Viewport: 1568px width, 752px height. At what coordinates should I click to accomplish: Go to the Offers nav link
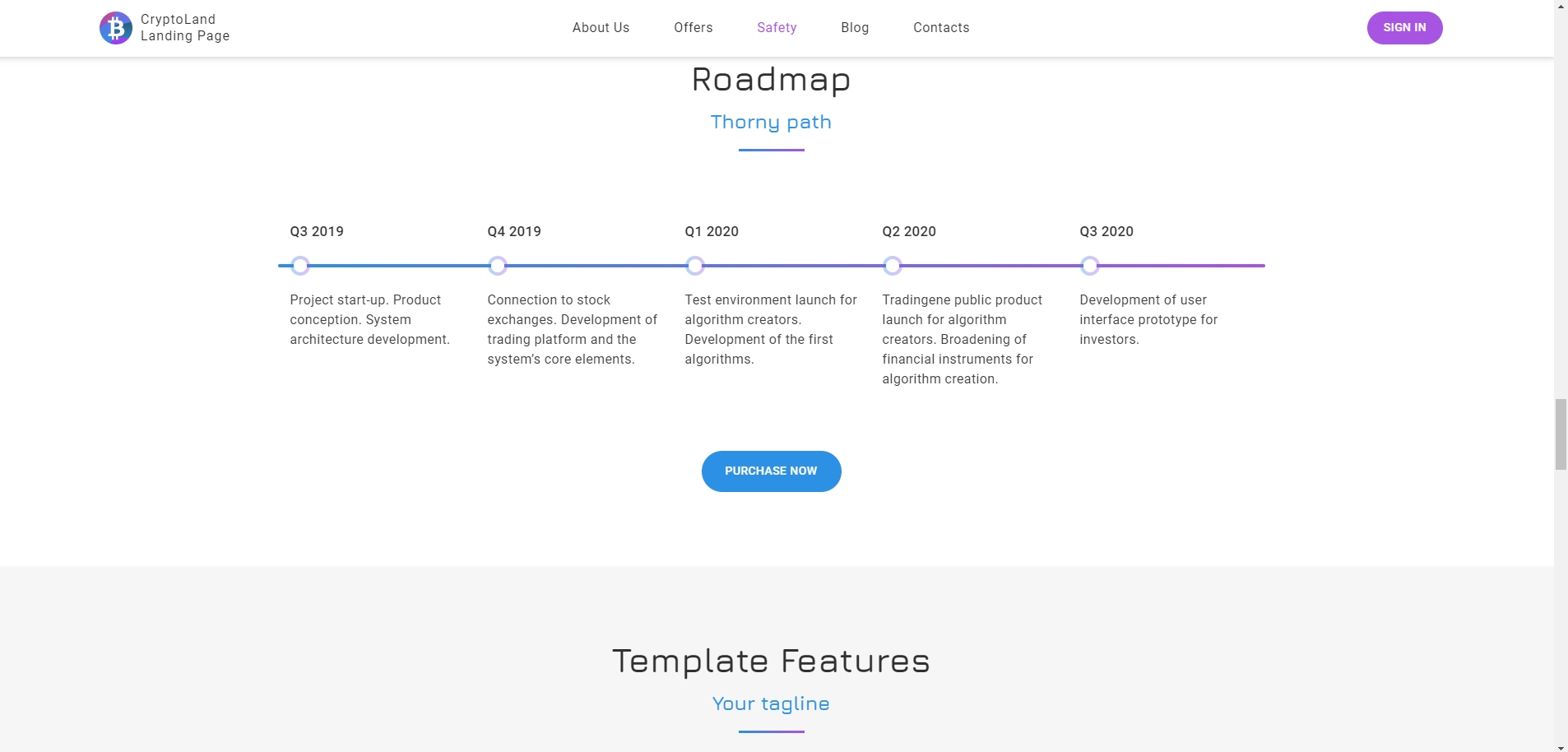click(694, 28)
